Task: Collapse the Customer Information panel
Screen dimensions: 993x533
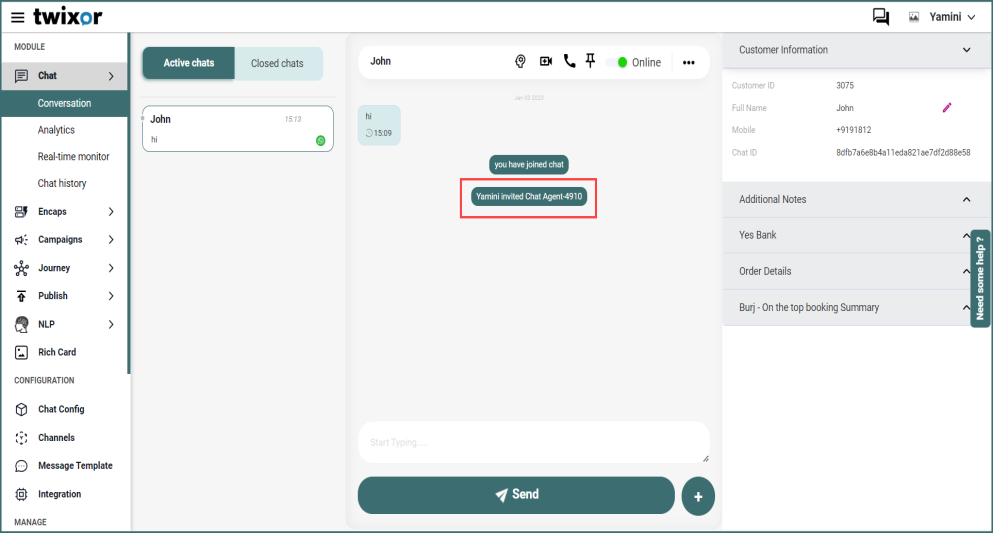Action: coord(965,50)
